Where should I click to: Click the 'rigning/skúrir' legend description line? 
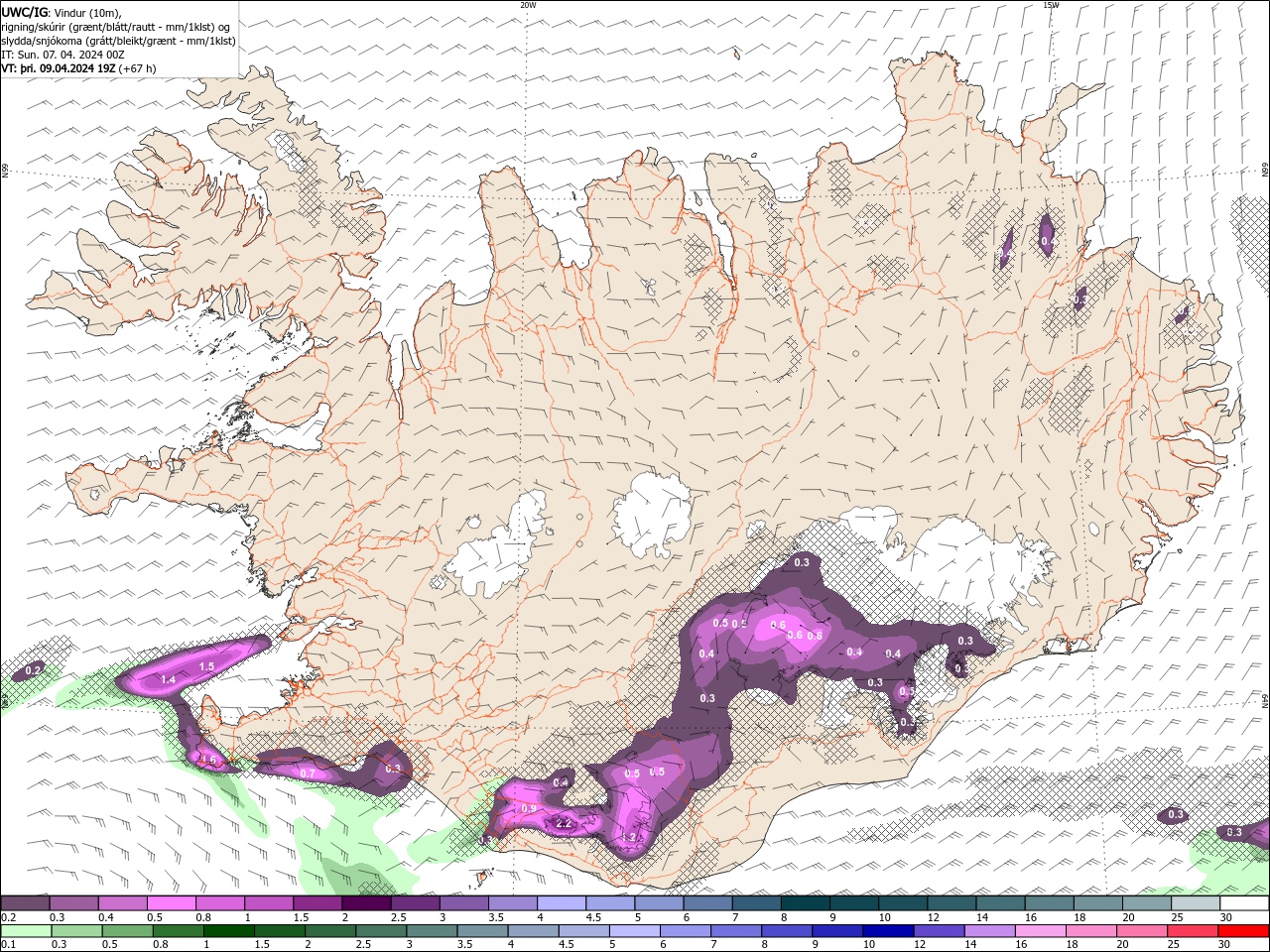pyautogui.click(x=116, y=27)
